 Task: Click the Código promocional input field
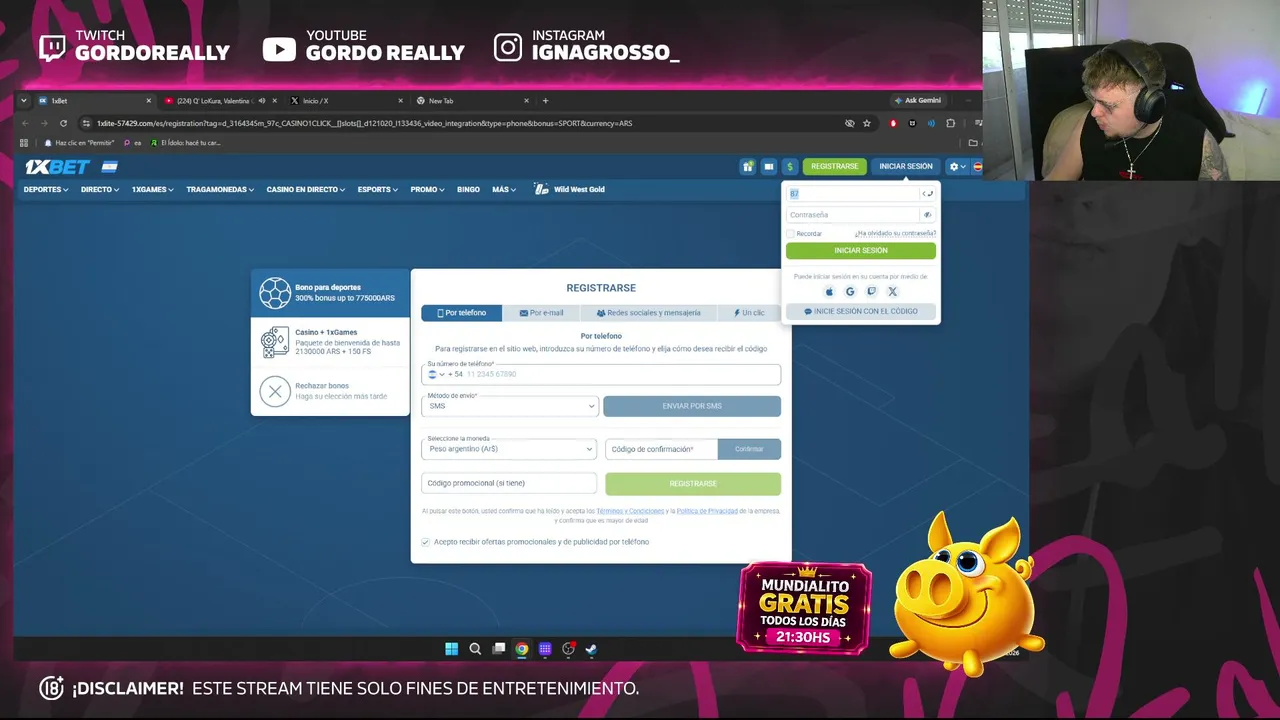[x=509, y=484]
